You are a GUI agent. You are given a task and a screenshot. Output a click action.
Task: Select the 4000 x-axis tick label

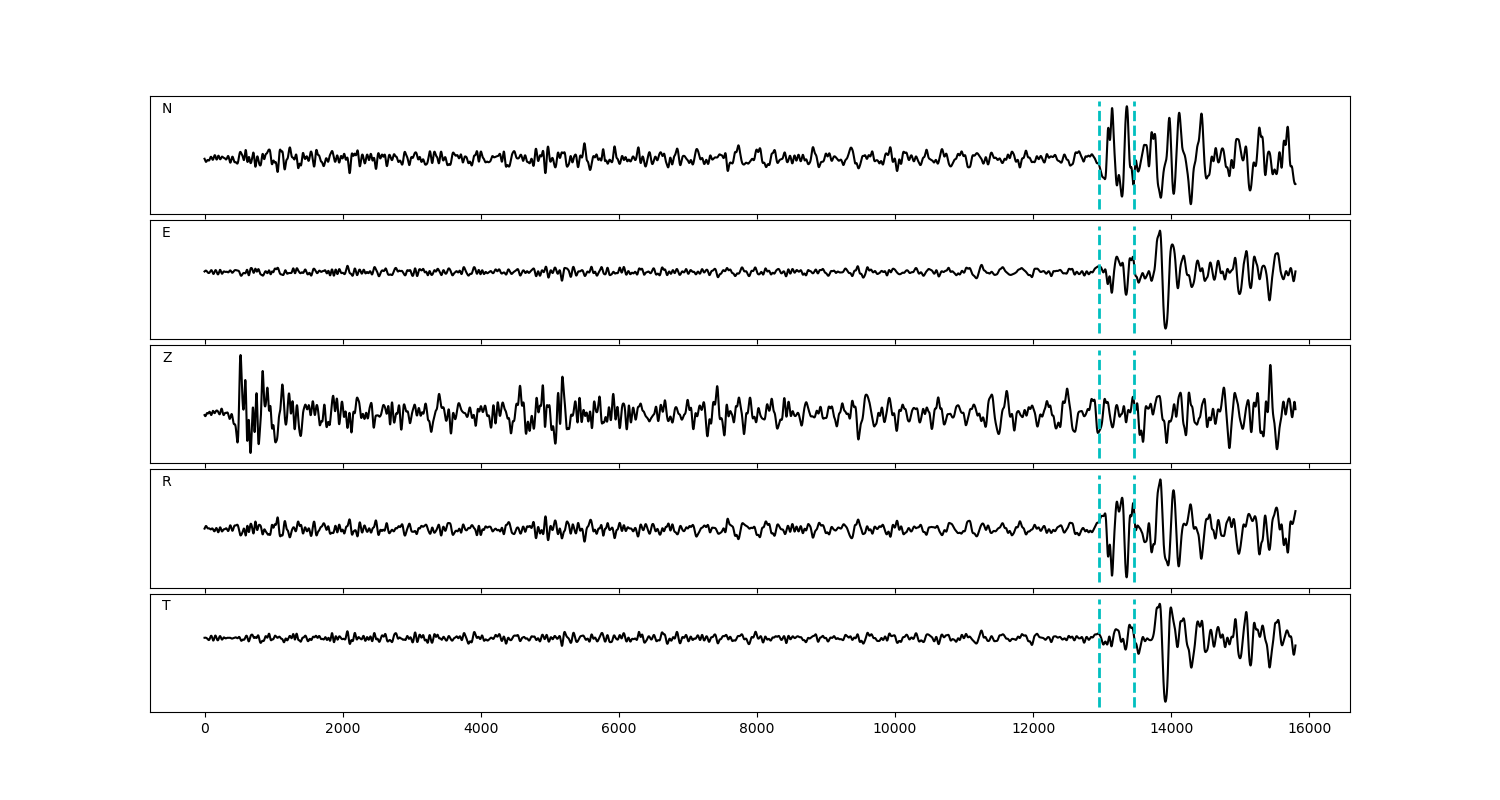click(481, 729)
